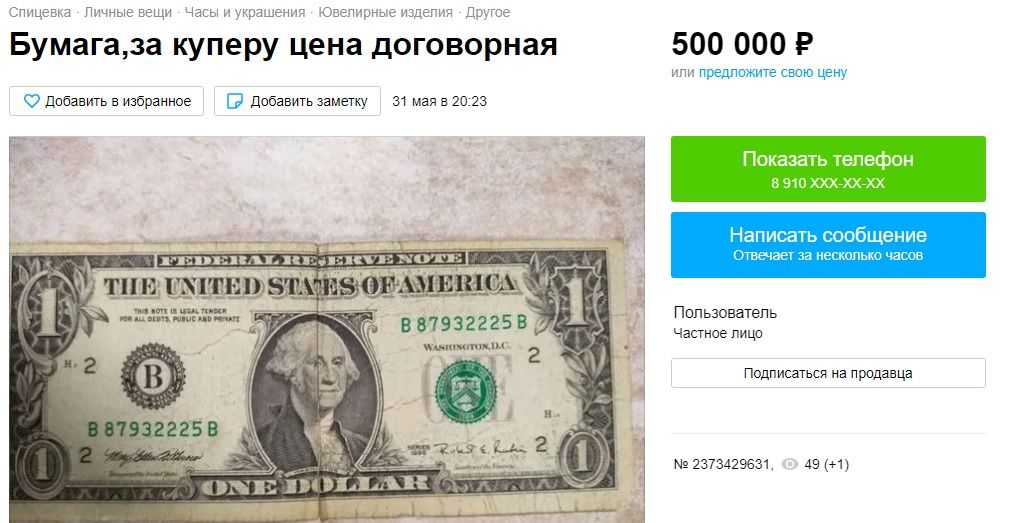Click the 500 000 ₽ price
Image resolution: width=1026 pixels, height=523 pixels.
click(x=742, y=45)
